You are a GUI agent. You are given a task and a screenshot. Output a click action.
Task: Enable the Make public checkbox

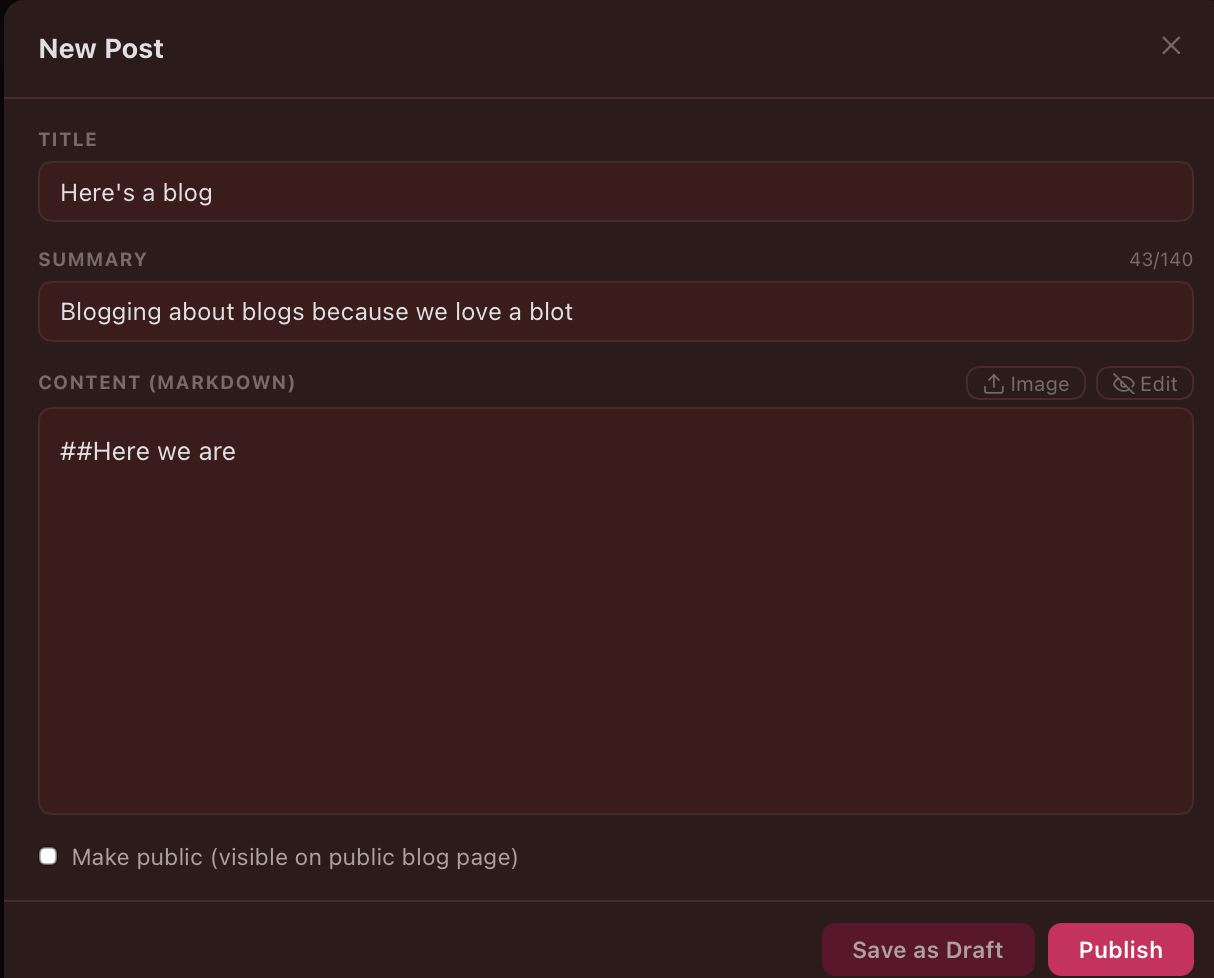[48, 856]
